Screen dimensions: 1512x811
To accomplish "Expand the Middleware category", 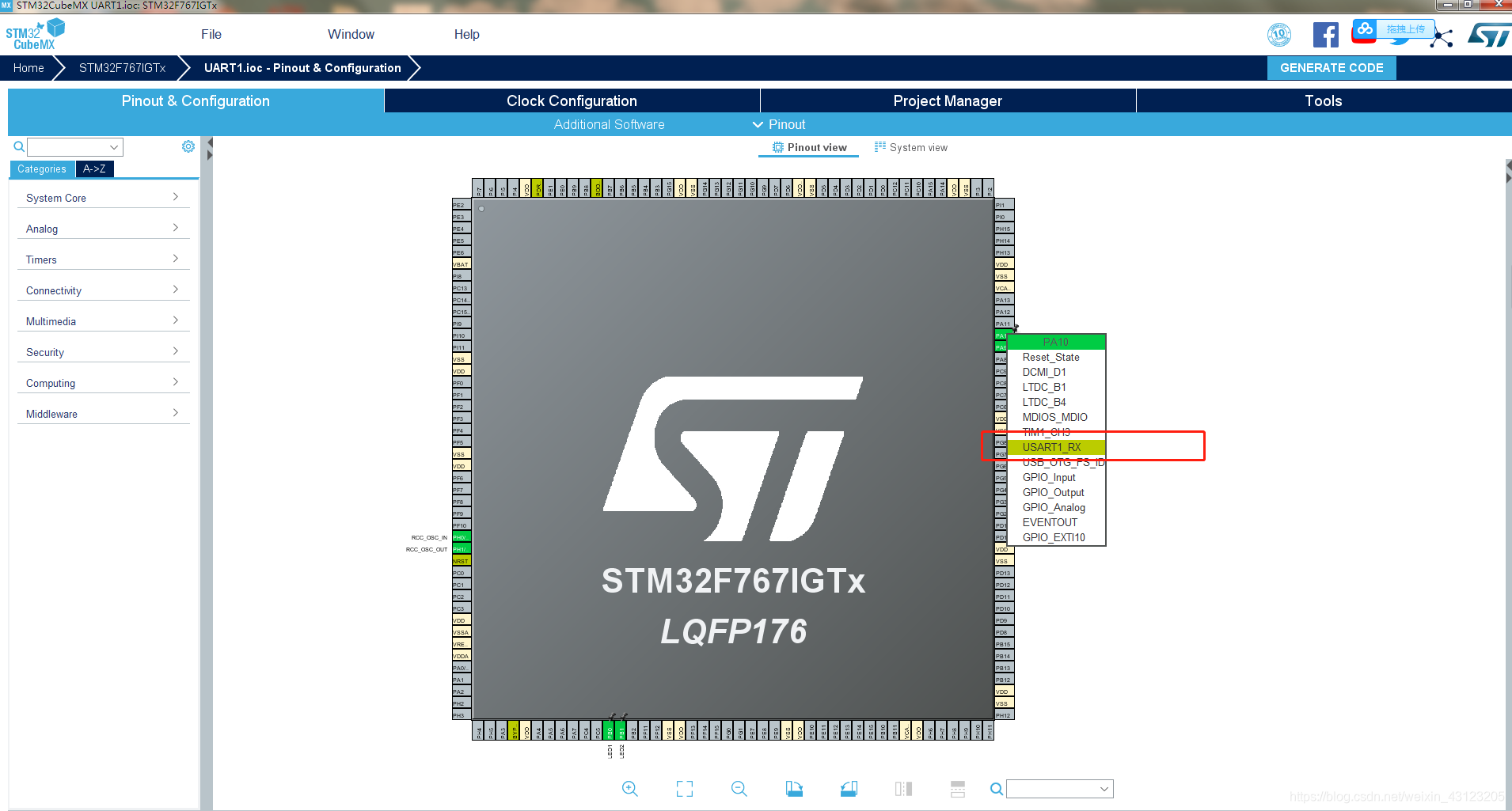I will [103, 414].
